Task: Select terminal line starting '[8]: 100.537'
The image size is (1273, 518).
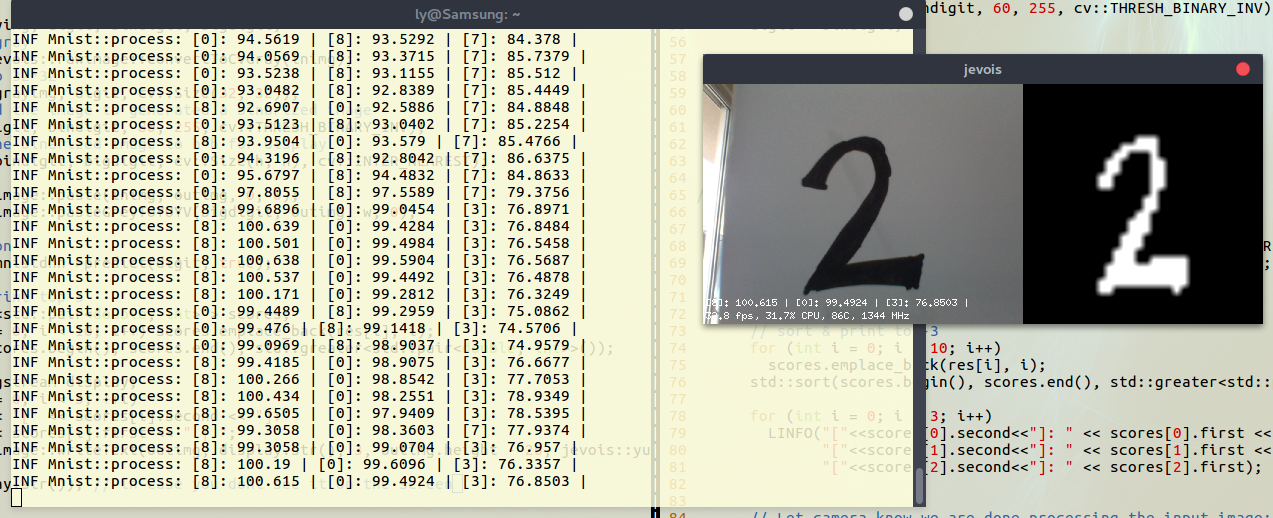Action: [298, 277]
